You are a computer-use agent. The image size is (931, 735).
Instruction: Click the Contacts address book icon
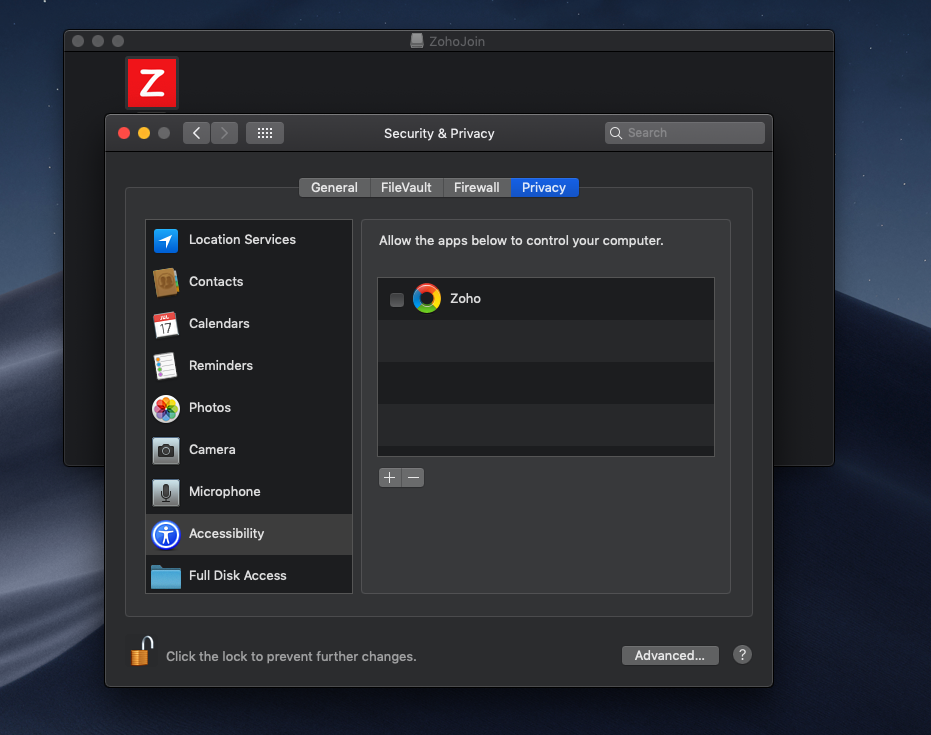[x=165, y=282]
